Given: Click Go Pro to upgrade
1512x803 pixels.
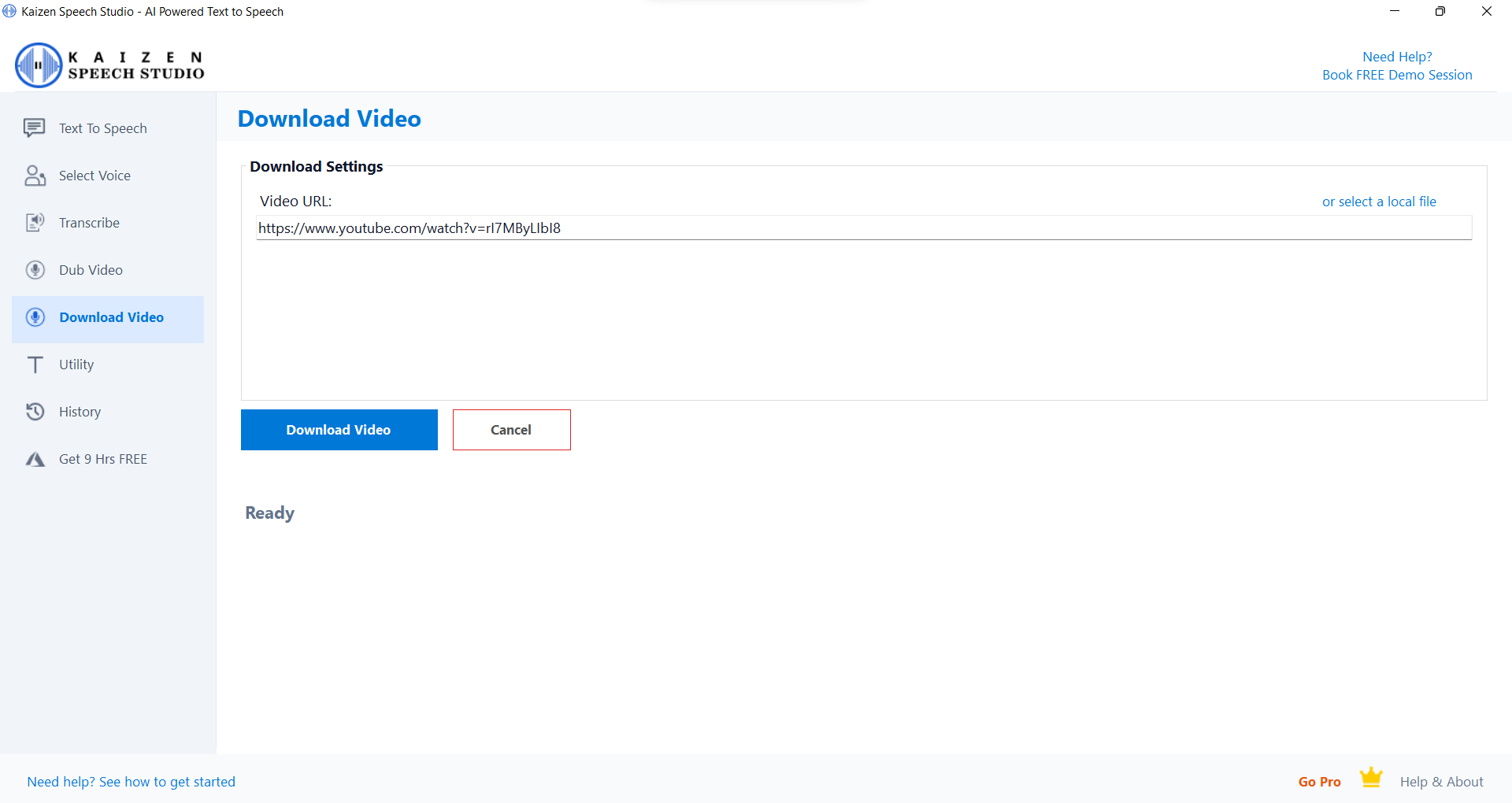Looking at the screenshot, I should 1318,781.
